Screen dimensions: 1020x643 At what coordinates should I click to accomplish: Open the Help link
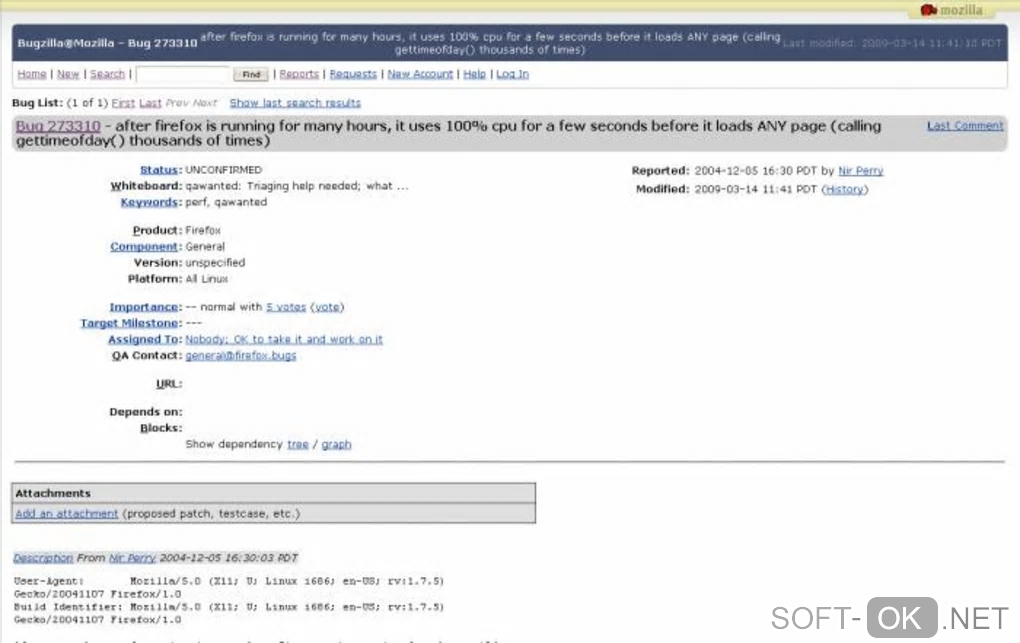(474, 74)
